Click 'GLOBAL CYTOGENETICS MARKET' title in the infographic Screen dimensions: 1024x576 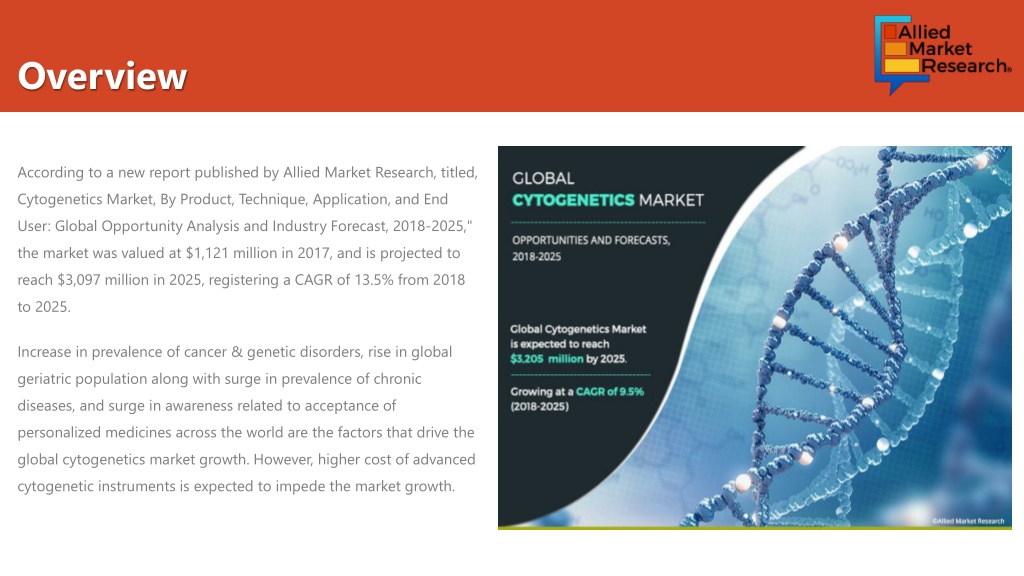click(607, 189)
